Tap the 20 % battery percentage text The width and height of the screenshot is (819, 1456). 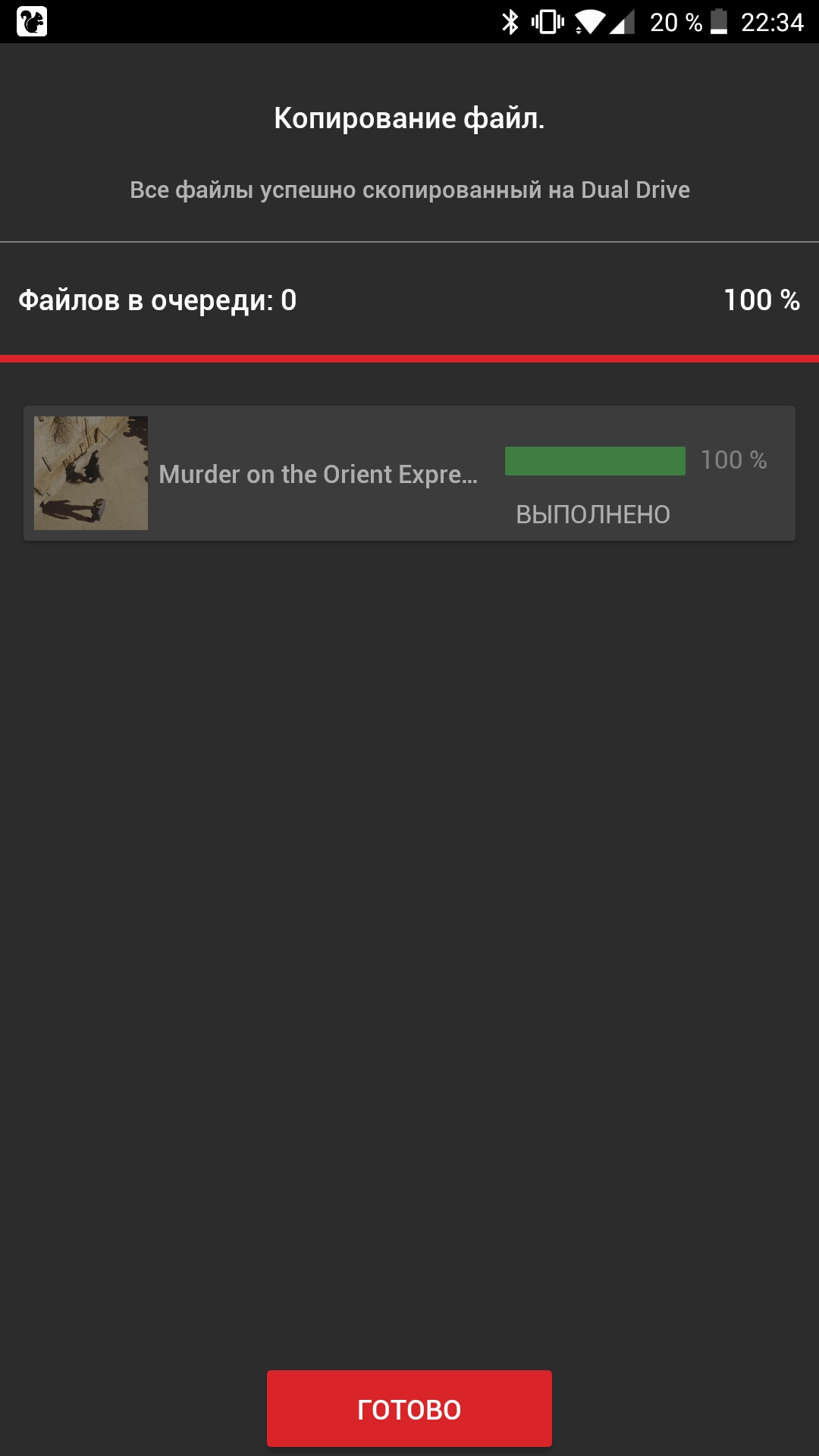tap(676, 23)
